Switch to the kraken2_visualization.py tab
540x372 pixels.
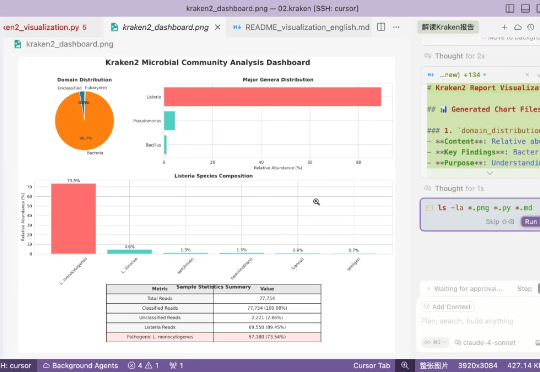tap(45, 27)
